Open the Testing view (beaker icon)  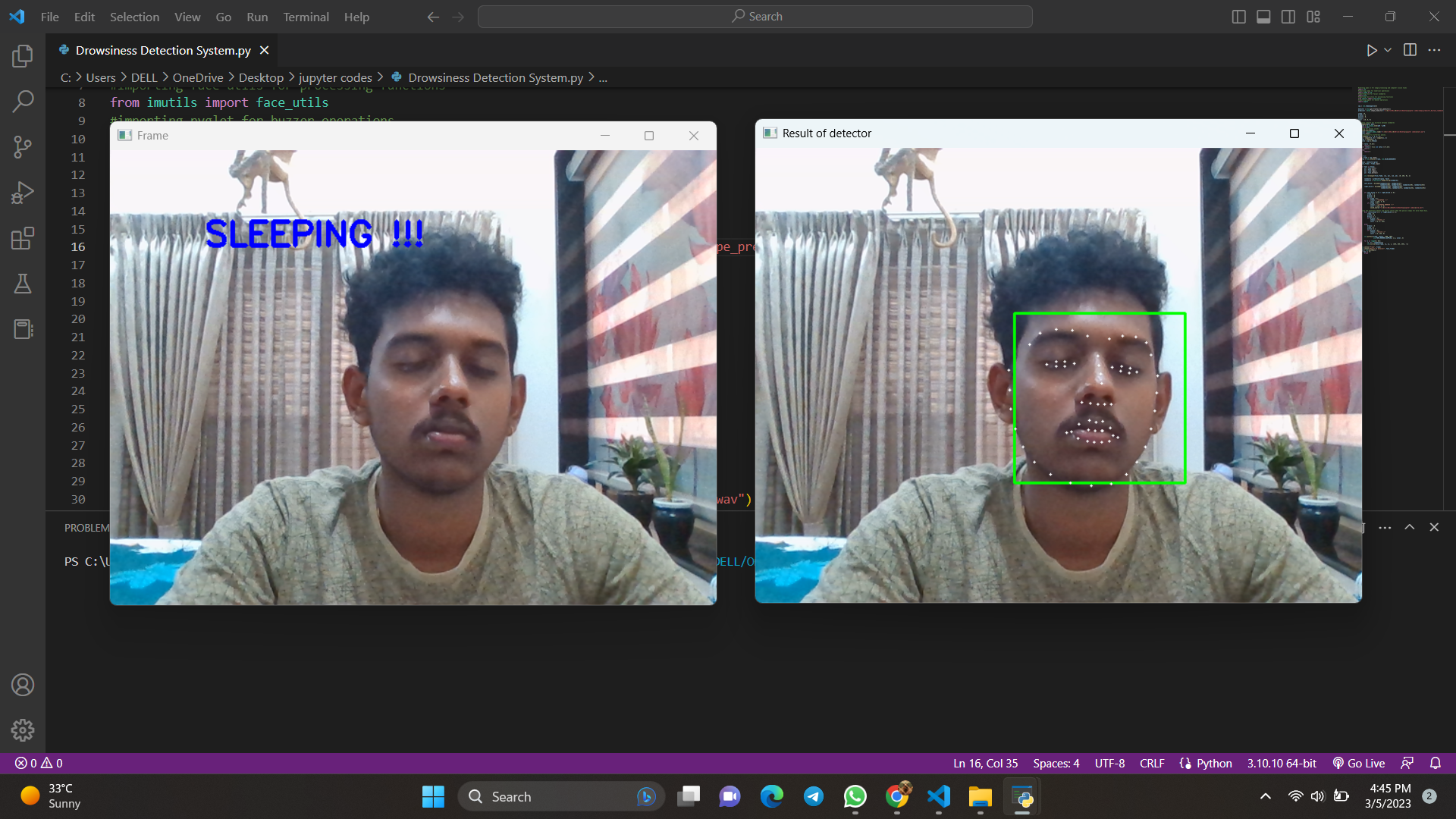[x=23, y=284]
